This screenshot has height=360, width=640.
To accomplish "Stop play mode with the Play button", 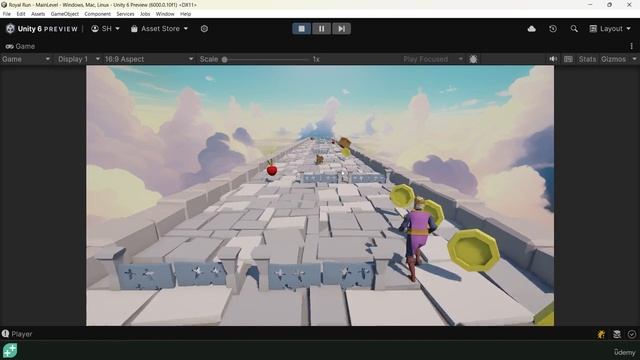I will pos(302,29).
